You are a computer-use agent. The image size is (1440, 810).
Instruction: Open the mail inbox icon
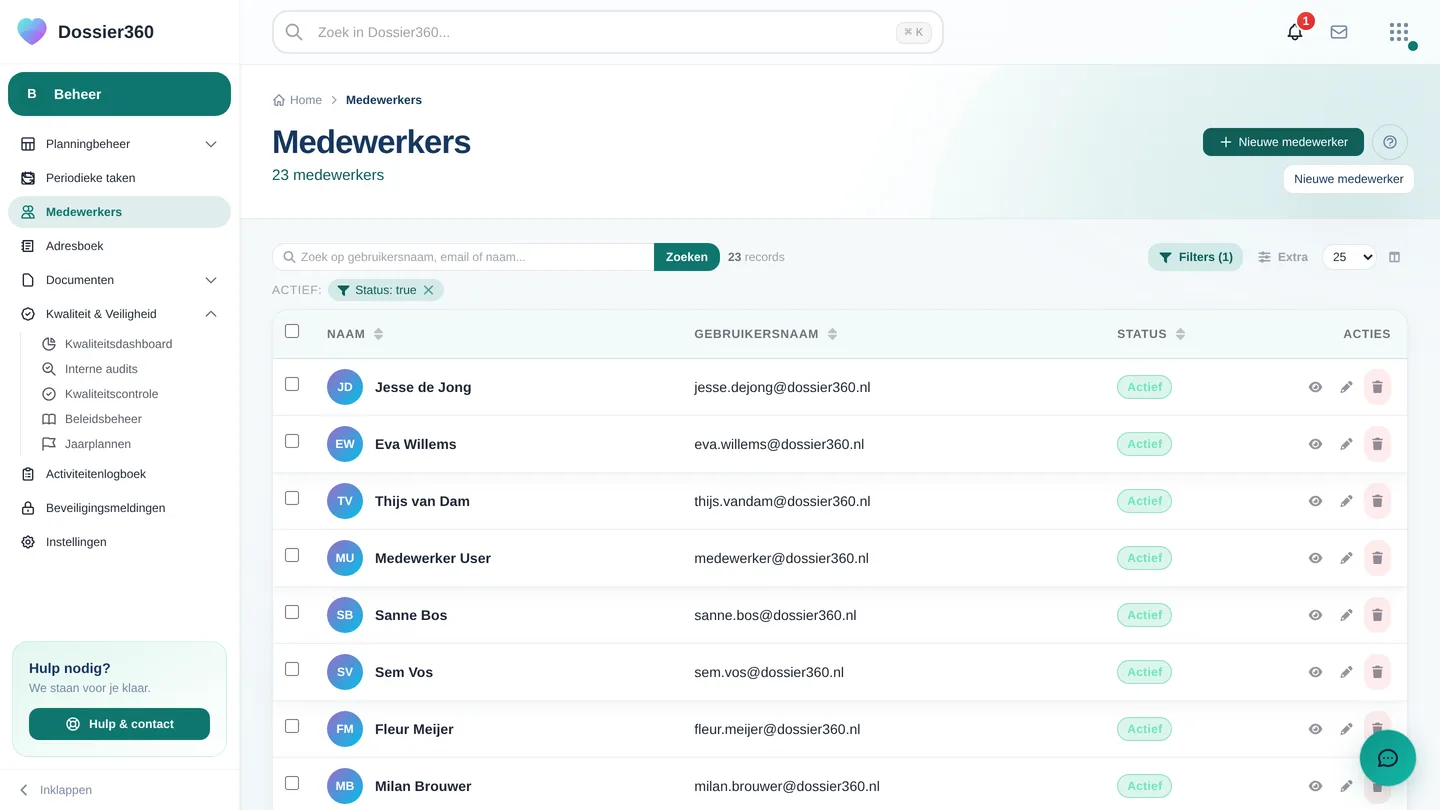[x=1339, y=32]
